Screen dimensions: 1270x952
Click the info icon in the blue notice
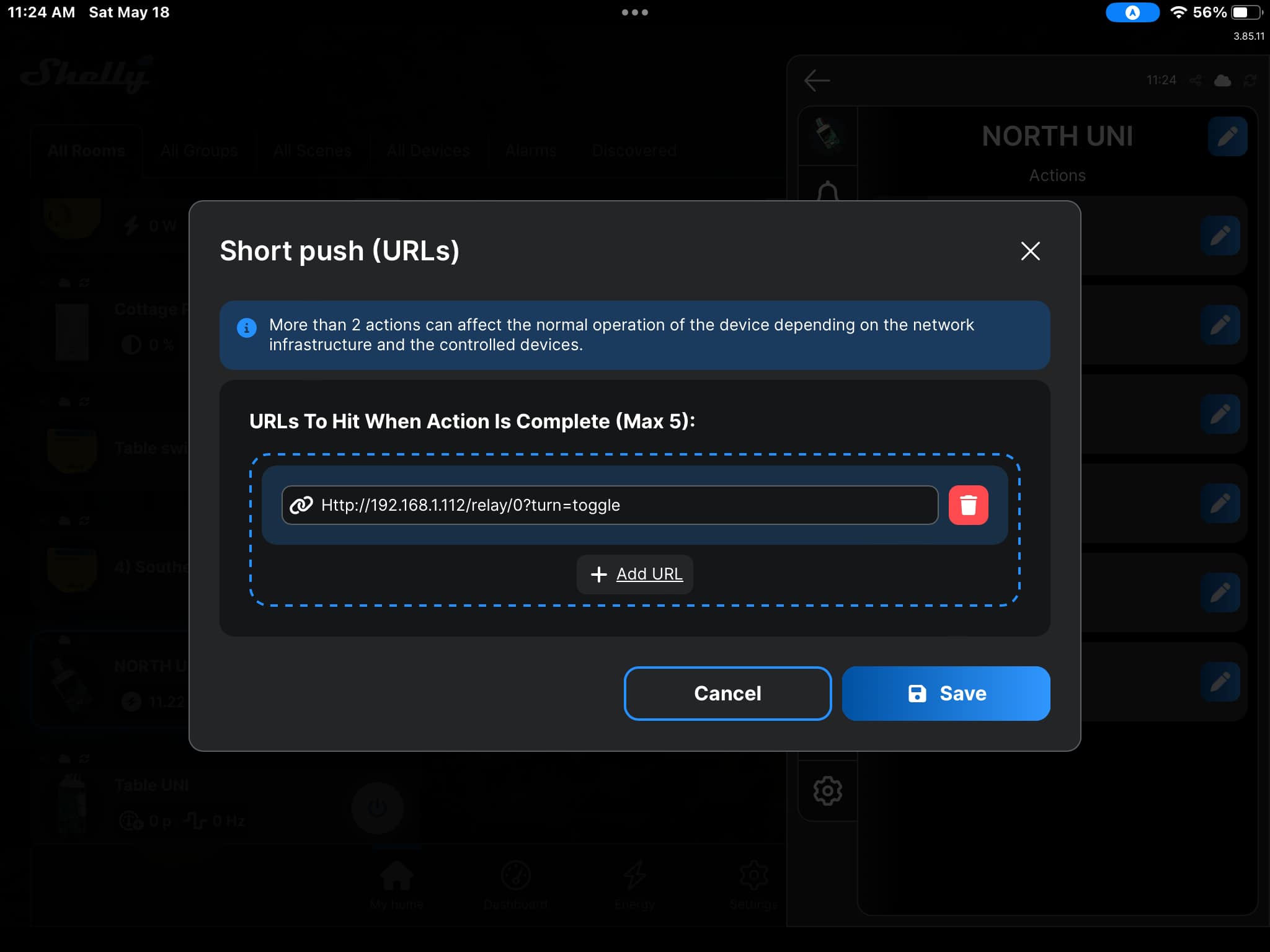[247, 327]
